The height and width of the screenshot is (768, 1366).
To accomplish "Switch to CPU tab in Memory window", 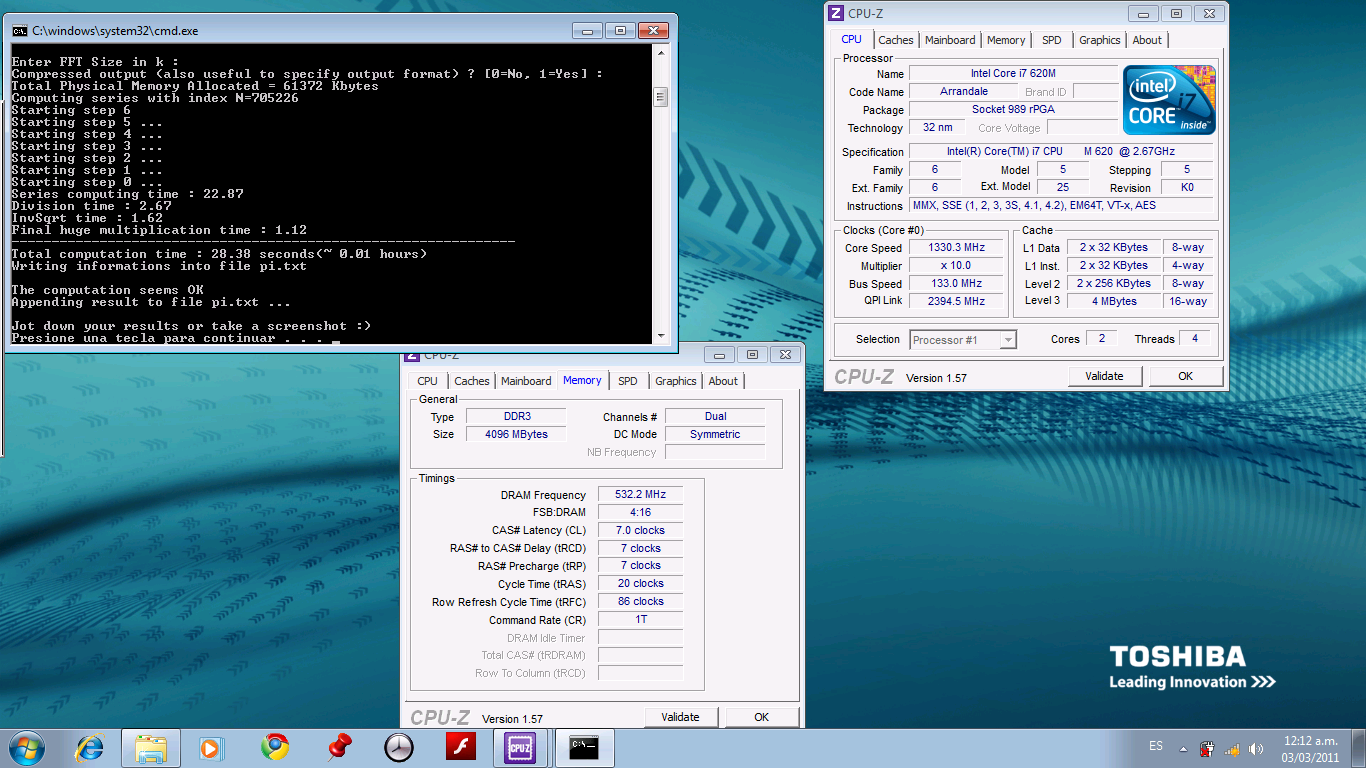I will click(428, 381).
